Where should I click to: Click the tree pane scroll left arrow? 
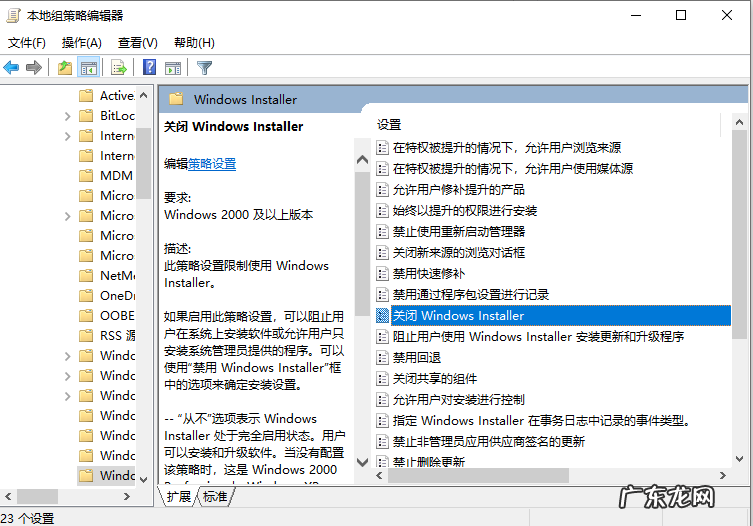(x=8, y=496)
